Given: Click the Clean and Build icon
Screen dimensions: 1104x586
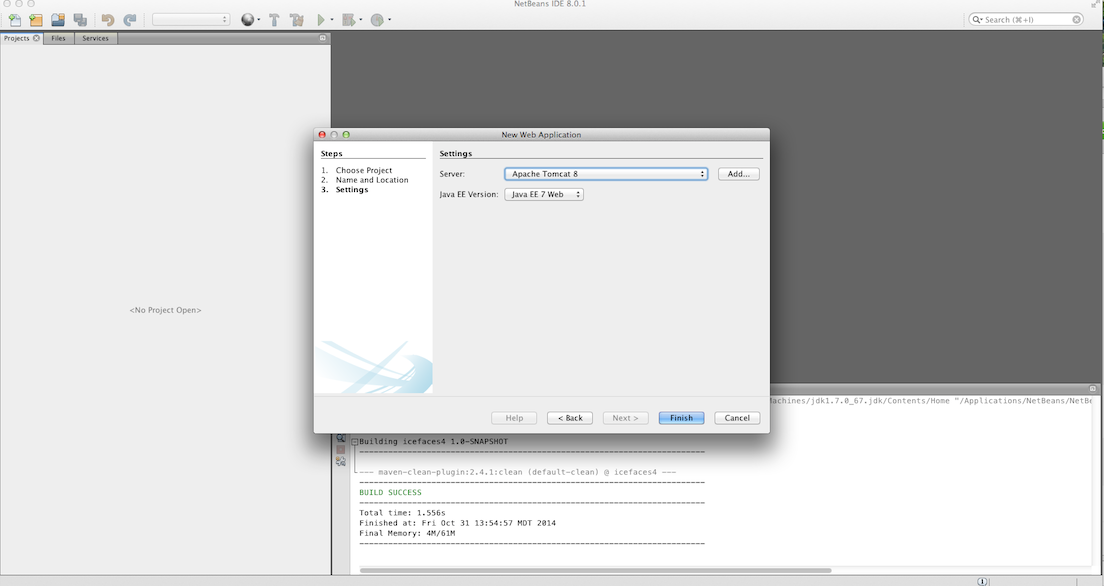Looking at the screenshot, I should coord(296,20).
